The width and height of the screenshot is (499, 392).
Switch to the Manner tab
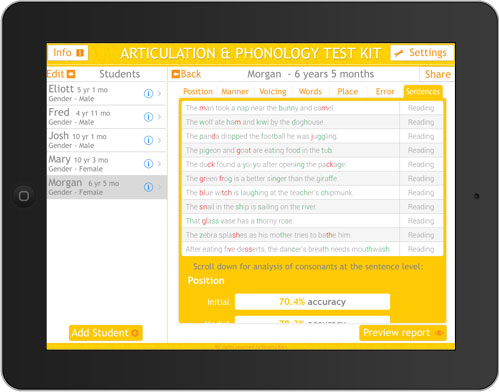point(235,92)
